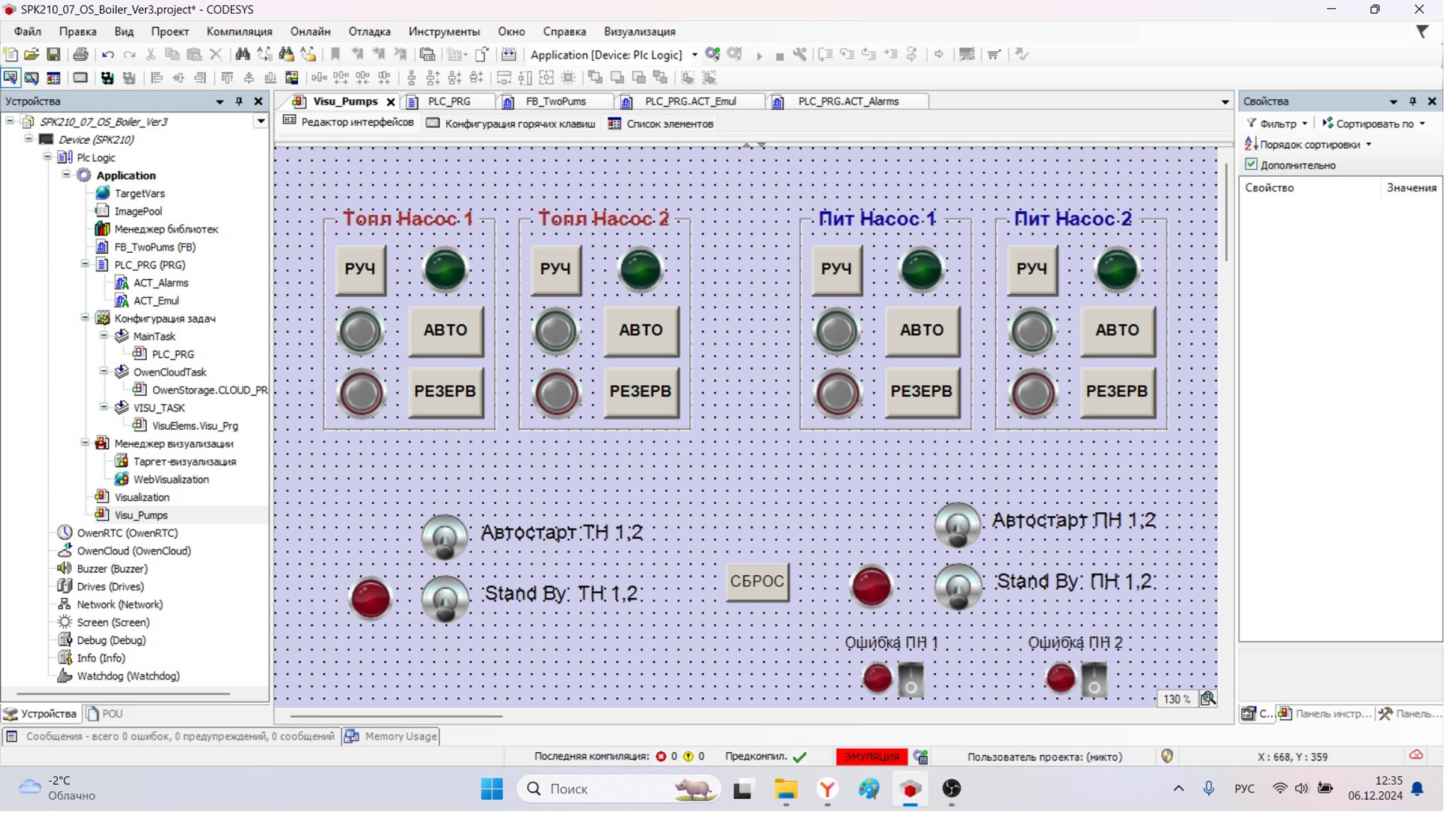Open the Визуализация menu
This screenshot has height=819, width=1456.
click(x=639, y=31)
